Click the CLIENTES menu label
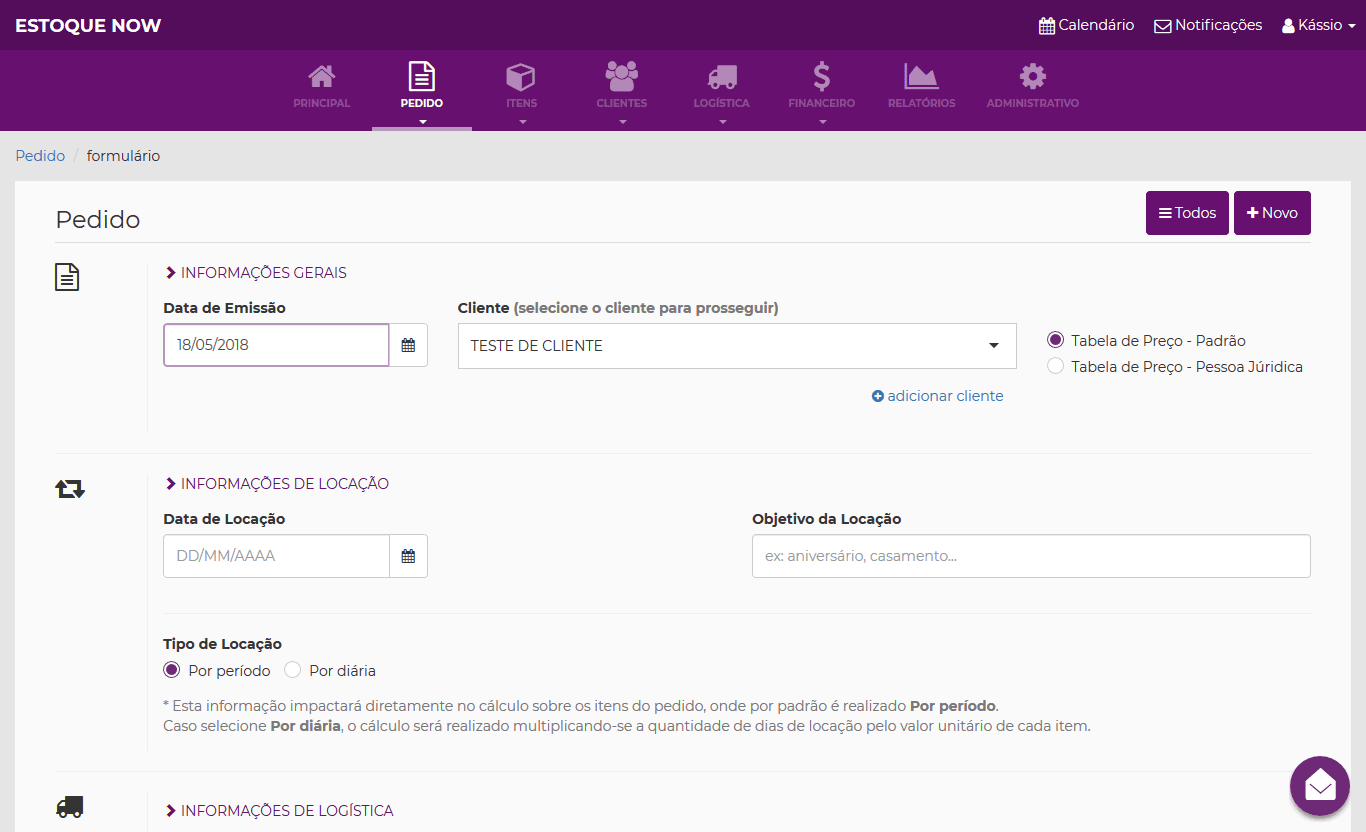Viewport: 1366px width, 832px height. coord(622,103)
